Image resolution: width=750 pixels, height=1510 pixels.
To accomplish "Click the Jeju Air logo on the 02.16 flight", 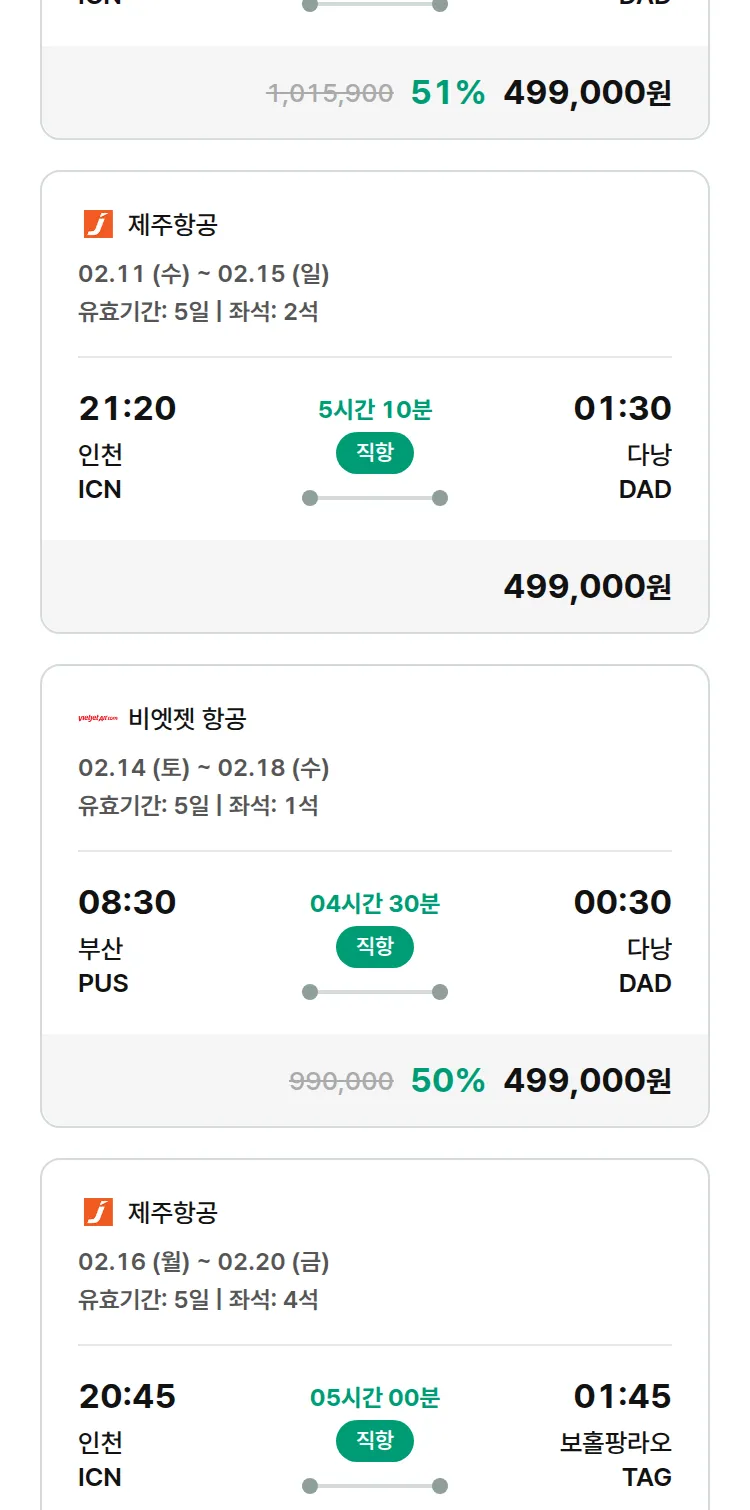I will pyautogui.click(x=98, y=1212).
